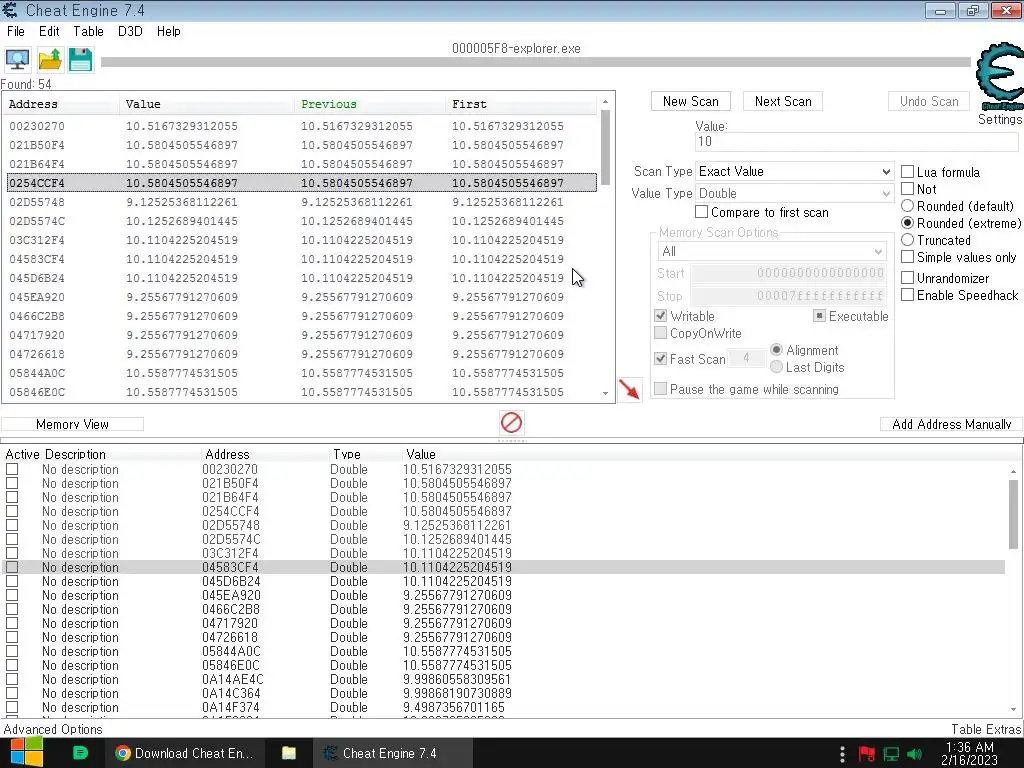Open the D3D menu
The image size is (1024, 768).
[130, 31]
